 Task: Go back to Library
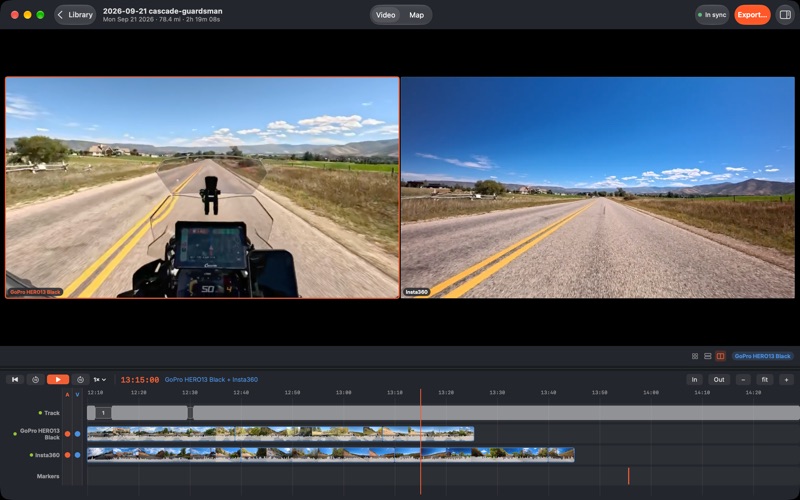pos(75,15)
